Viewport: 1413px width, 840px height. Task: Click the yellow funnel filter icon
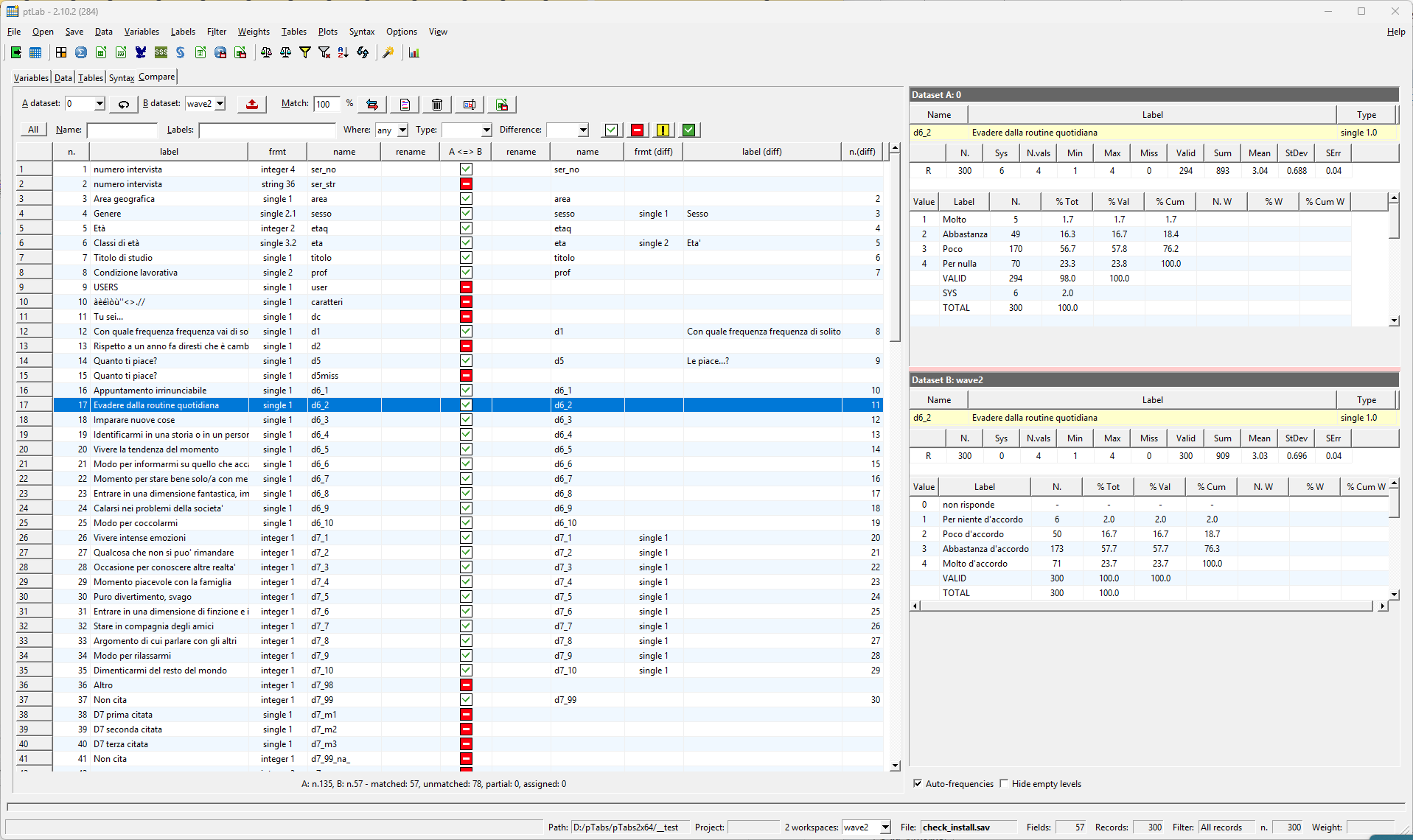click(304, 52)
